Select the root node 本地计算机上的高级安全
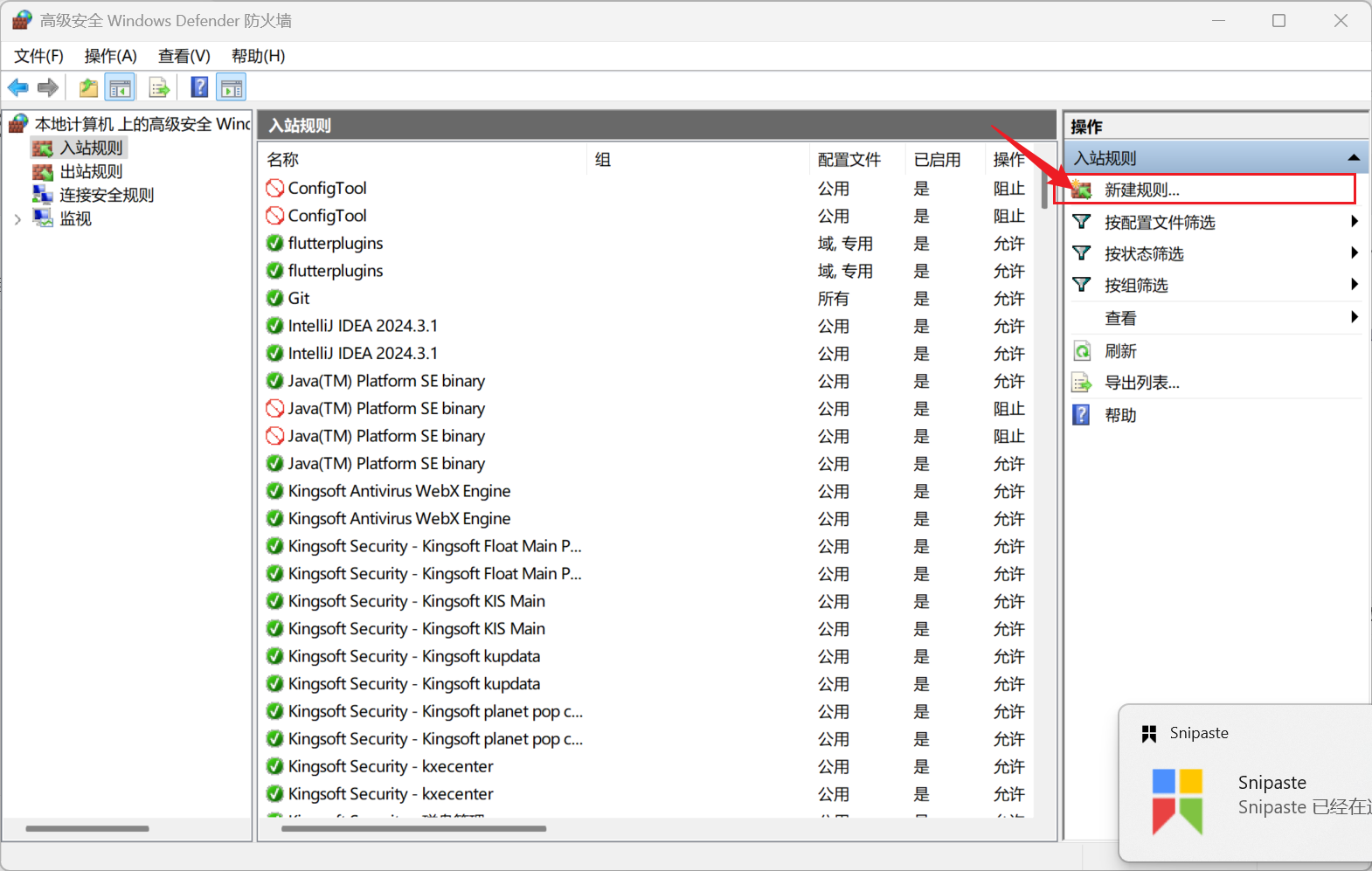Image resolution: width=1372 pixels, height=871 pixels. point(142,124)
